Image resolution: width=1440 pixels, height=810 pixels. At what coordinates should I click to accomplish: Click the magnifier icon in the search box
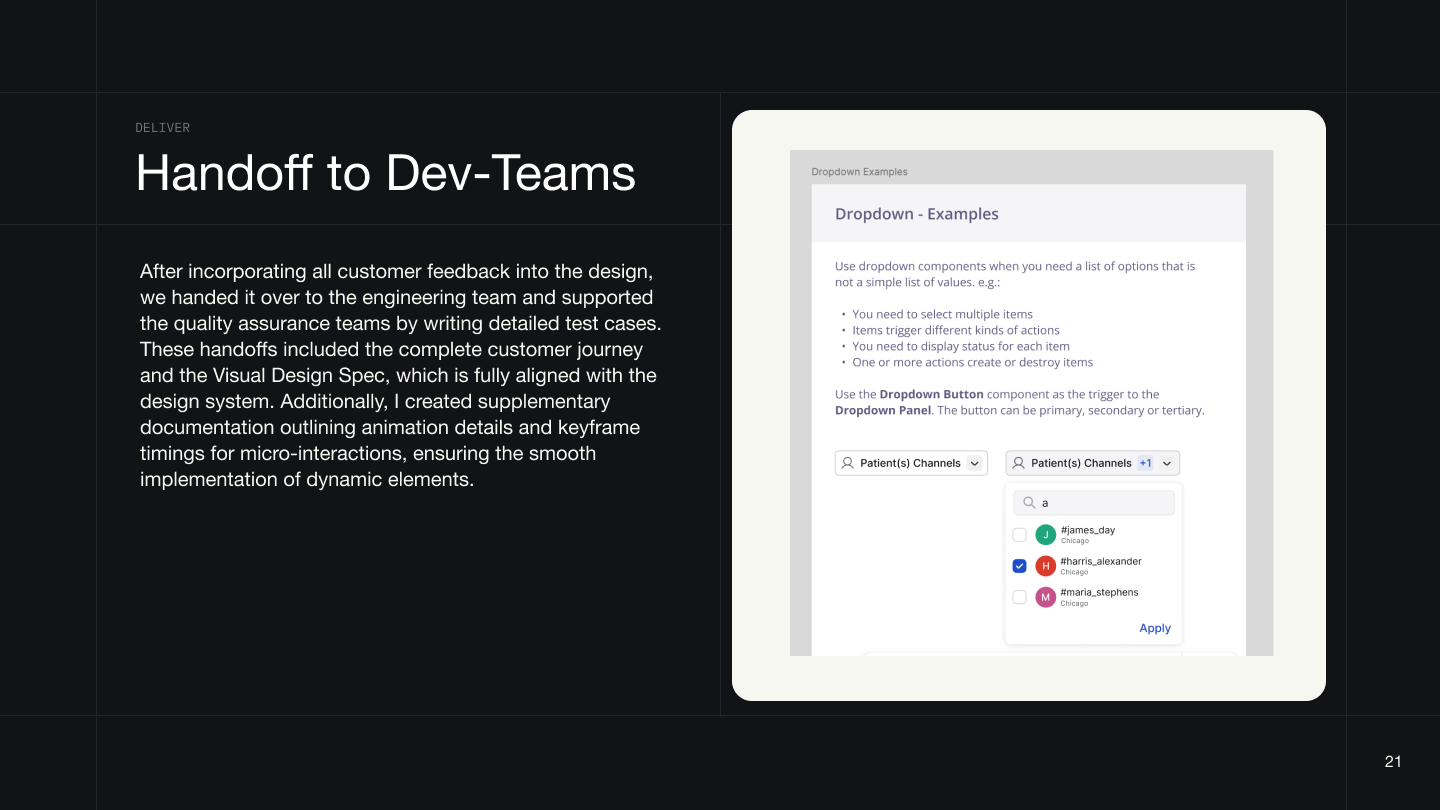(x=1028, y=503)
